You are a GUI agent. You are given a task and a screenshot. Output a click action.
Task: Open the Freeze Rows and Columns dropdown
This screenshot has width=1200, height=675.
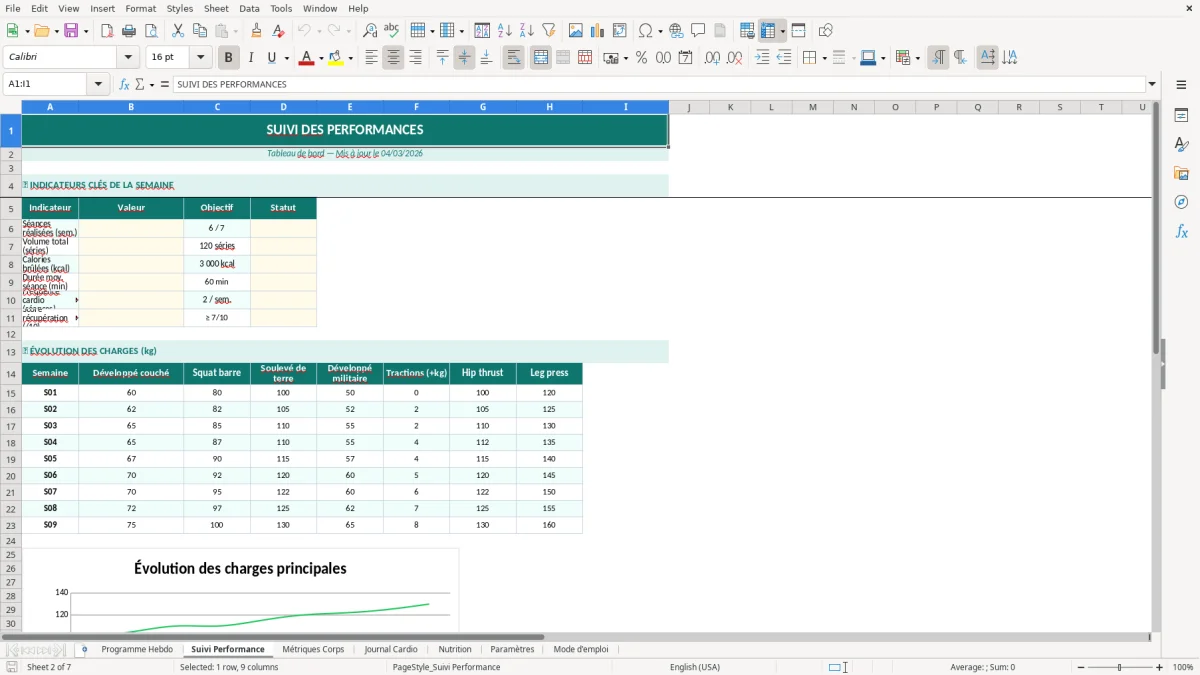click(x=782, y=31)
